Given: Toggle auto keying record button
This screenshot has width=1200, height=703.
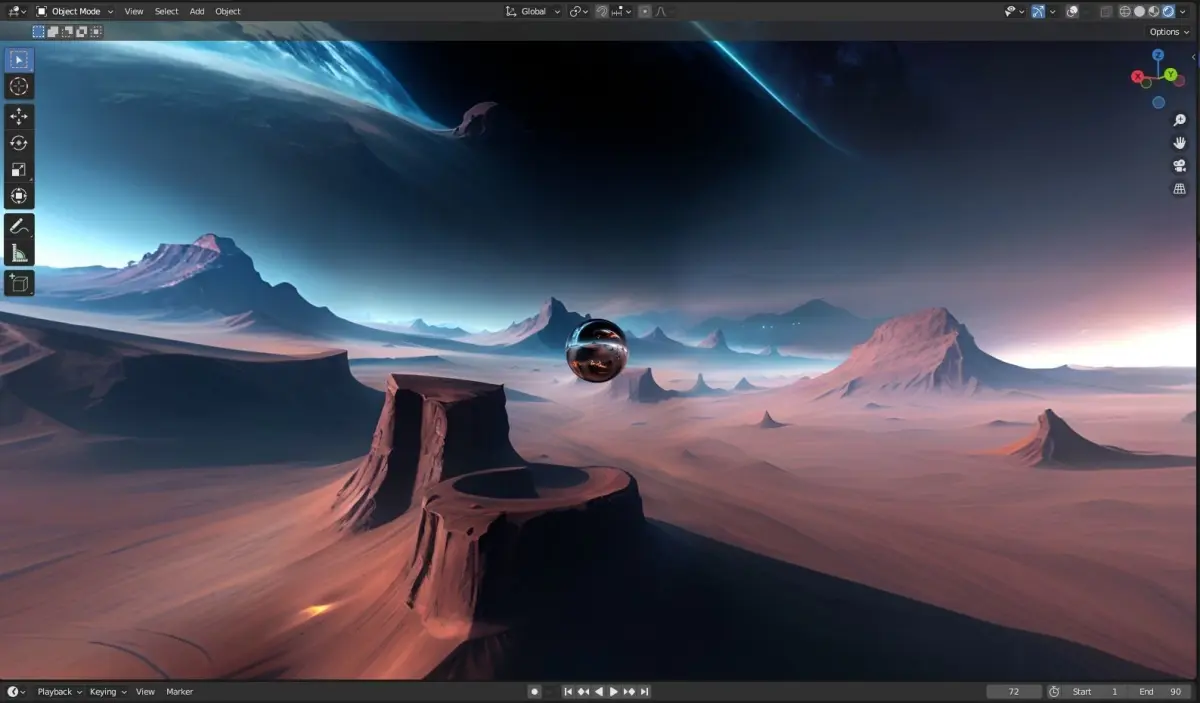Looking at the screenshot, I should click(x=535, y=691).
